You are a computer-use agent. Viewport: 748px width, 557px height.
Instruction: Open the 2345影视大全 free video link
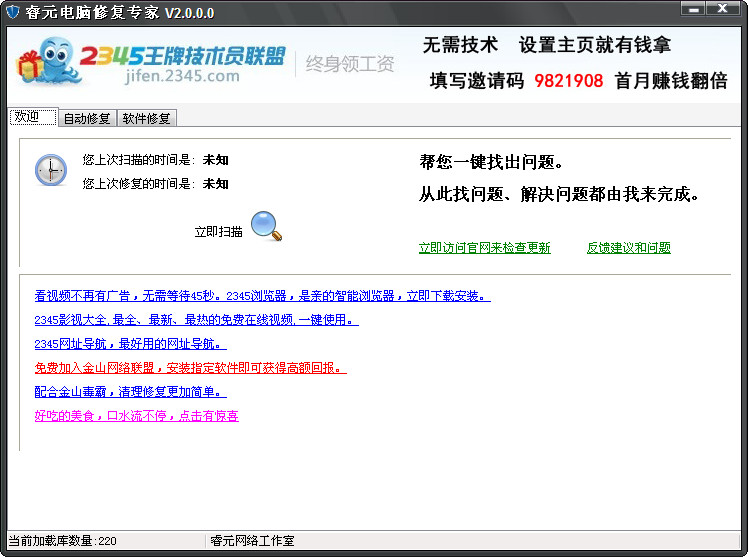pyautogui.click(x=197, y=320)
